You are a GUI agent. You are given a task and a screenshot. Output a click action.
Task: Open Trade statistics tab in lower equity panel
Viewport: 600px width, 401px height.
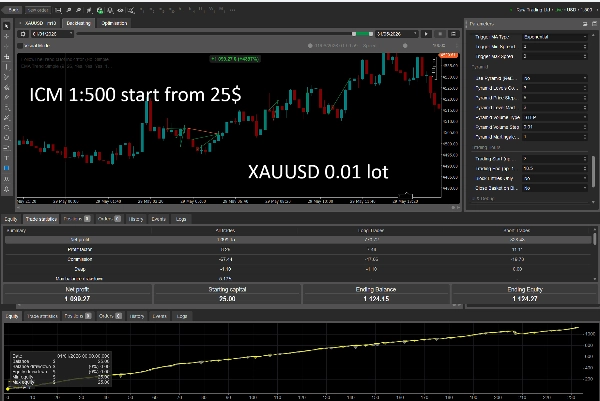(42, 316)
